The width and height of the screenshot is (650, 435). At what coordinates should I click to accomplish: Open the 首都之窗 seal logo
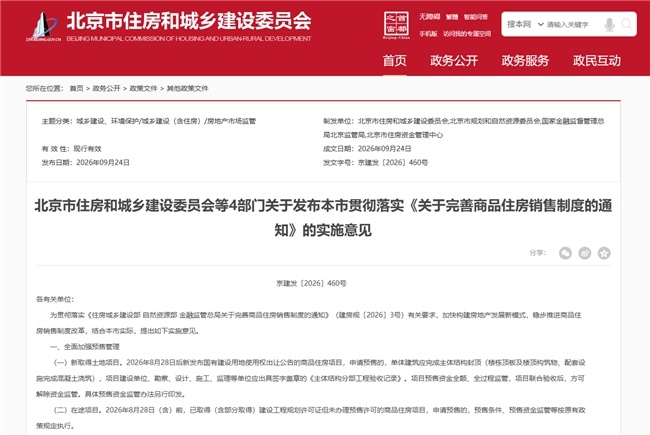pos(396,25)
